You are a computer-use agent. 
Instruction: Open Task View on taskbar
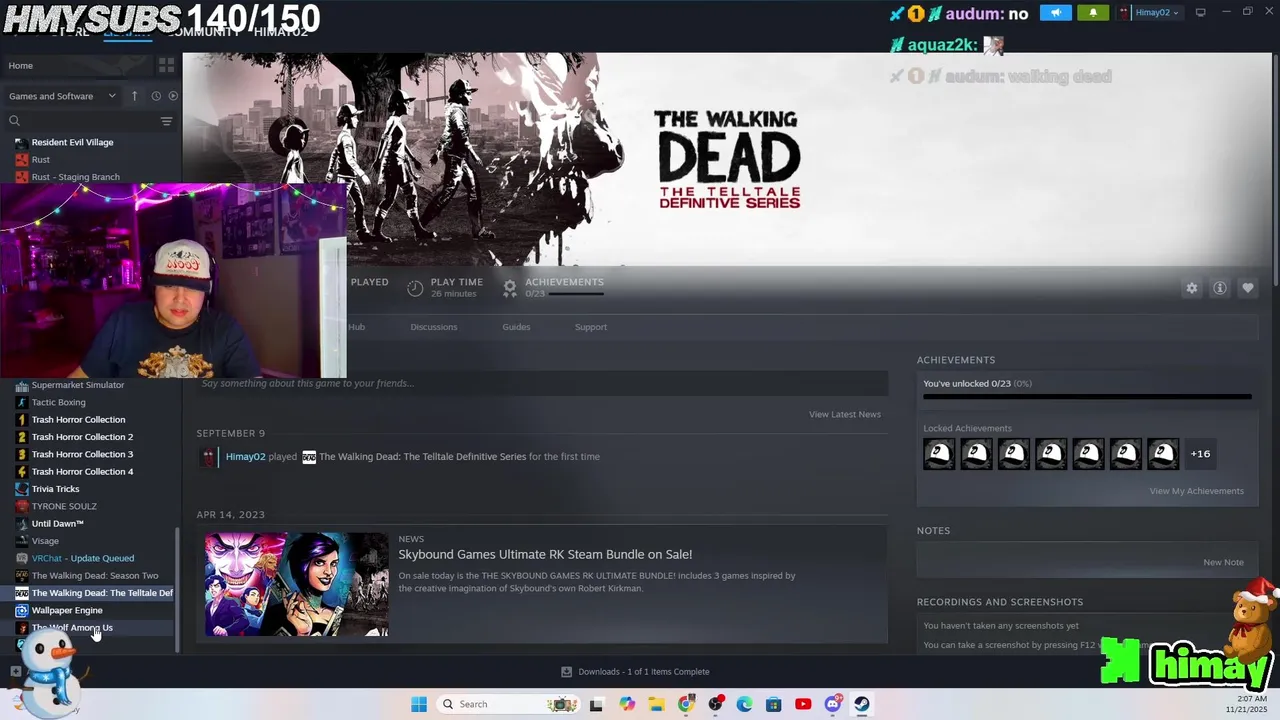pyautogui.click(x=596, y=704)
